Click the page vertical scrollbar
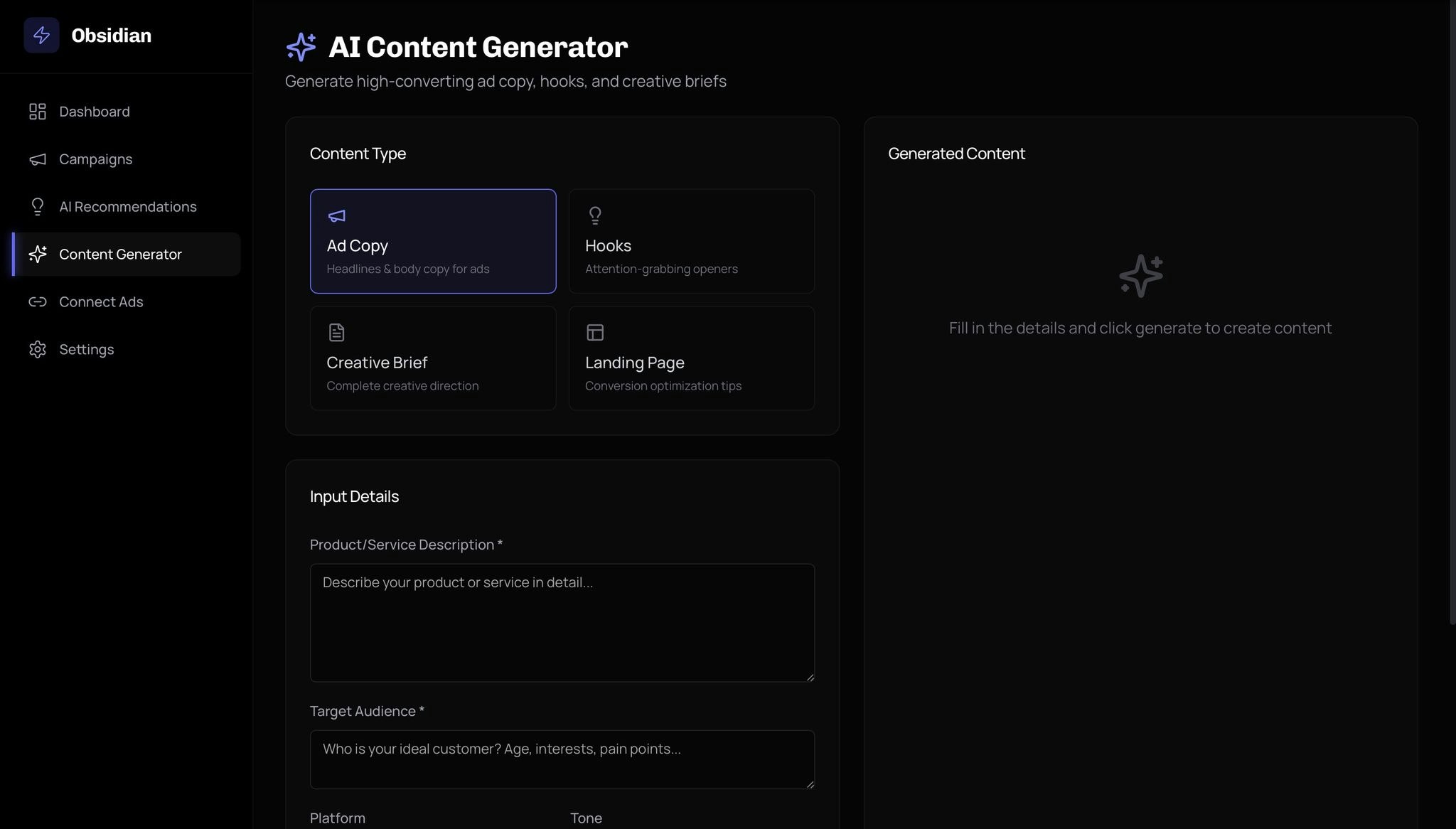1456x829 pixels. tap(1452, 313)
